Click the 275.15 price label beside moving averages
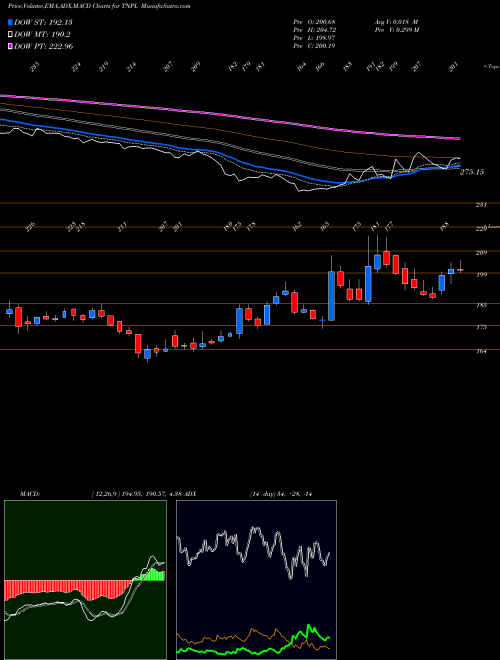Viewport: 500px width, 660px height. click(x=472, y=172)
